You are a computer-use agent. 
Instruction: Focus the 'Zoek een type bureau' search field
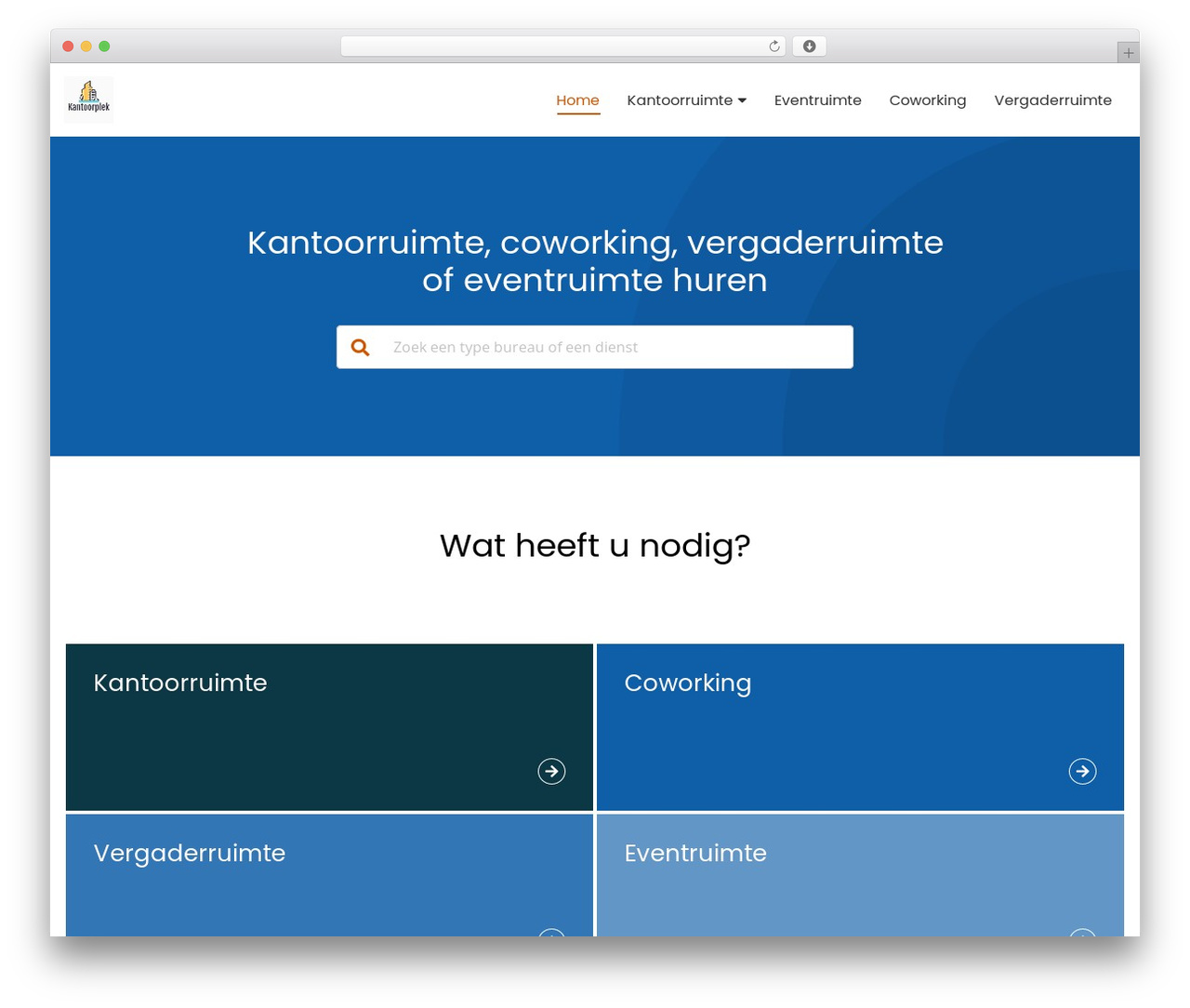[595, 347]
